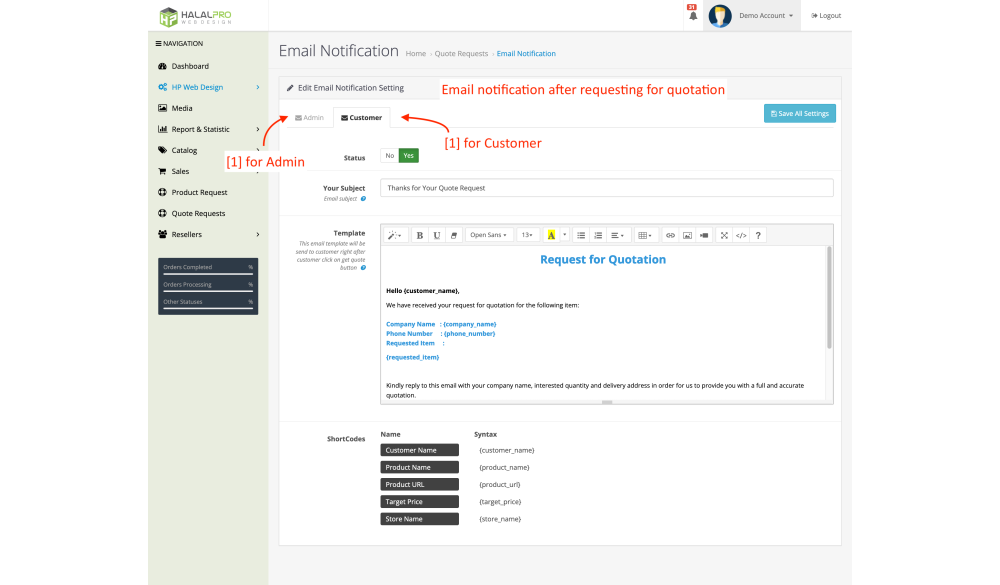Click the Bold formatting icon
Viewport: 1000px width, 585px height.
[420, 235]
